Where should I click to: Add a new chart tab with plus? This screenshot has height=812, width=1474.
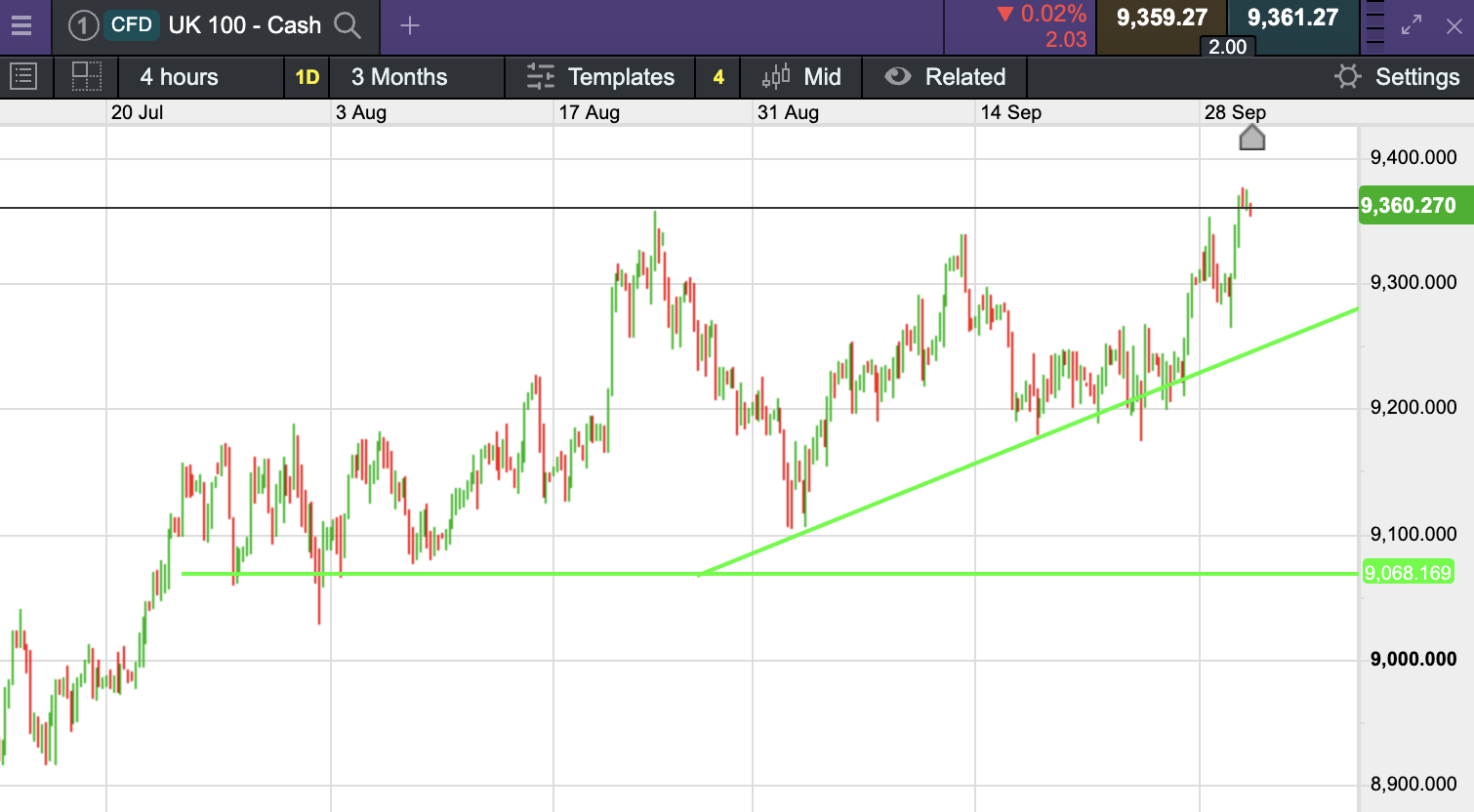coord(410,26)
